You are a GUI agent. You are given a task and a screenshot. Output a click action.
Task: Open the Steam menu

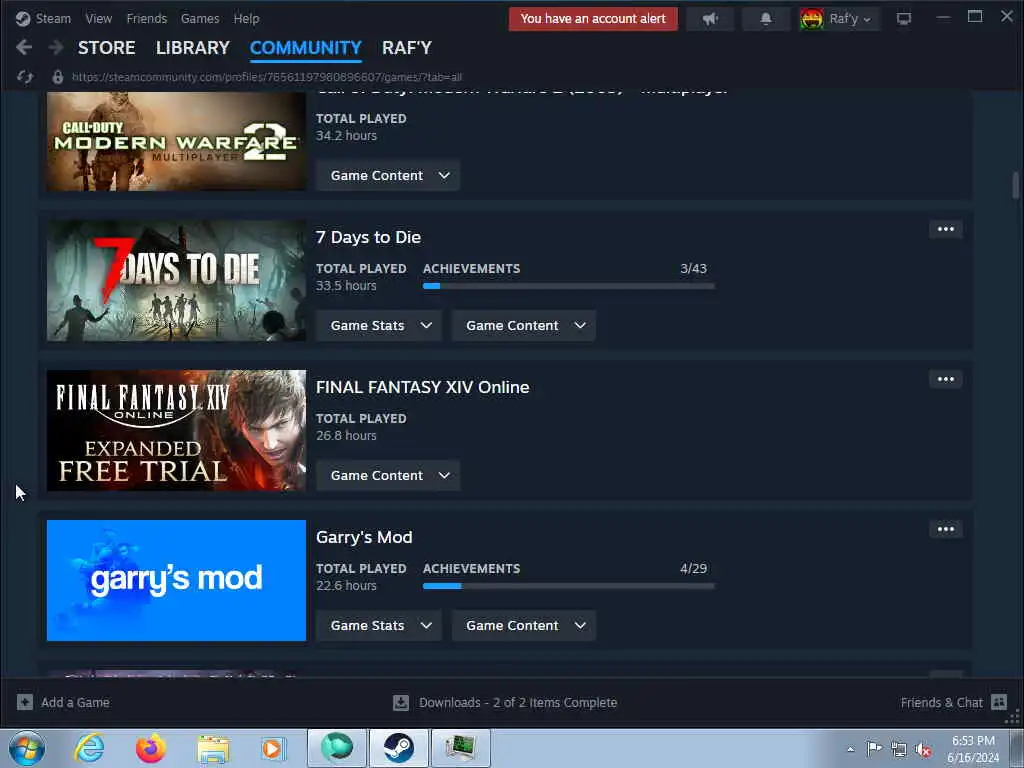(53, 18)
